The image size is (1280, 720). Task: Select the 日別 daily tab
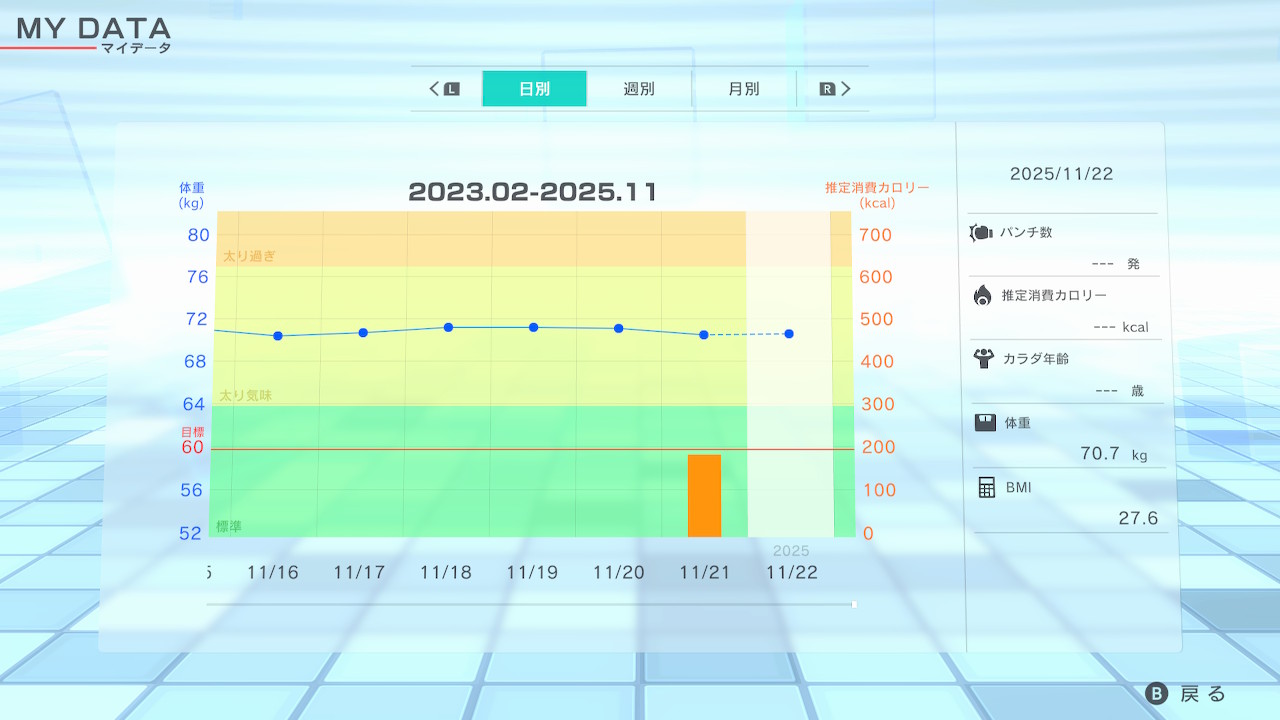[x=534, y=89]
